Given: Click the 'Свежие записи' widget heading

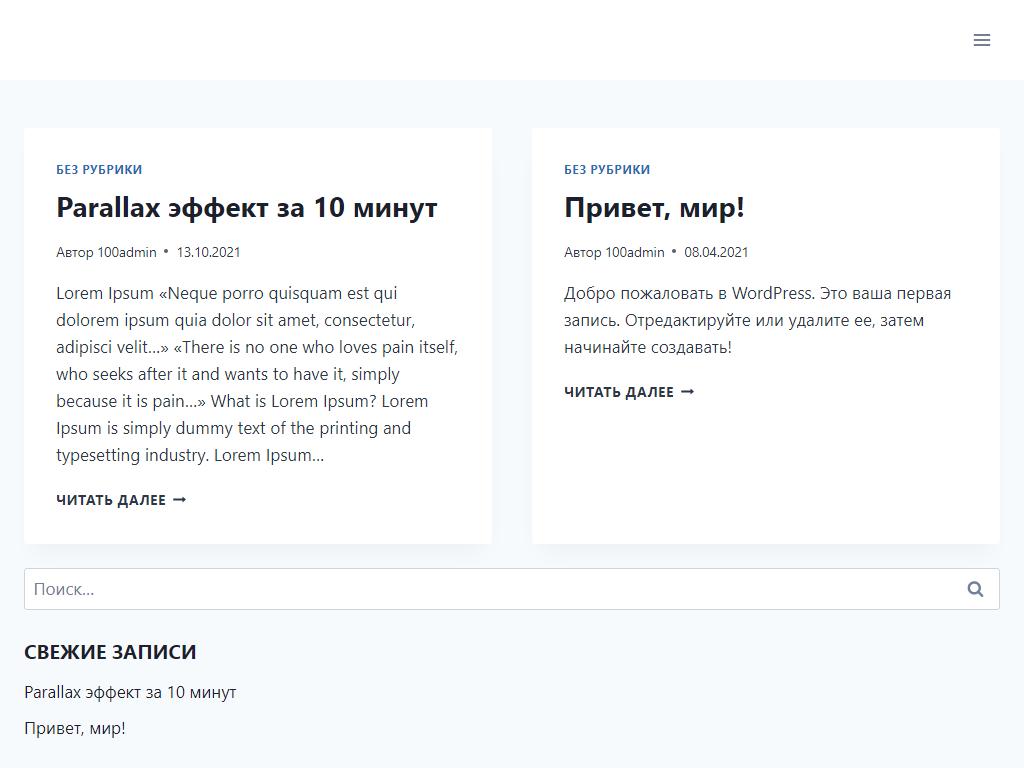Looking at the screenshot, I should tap(110, 652).
